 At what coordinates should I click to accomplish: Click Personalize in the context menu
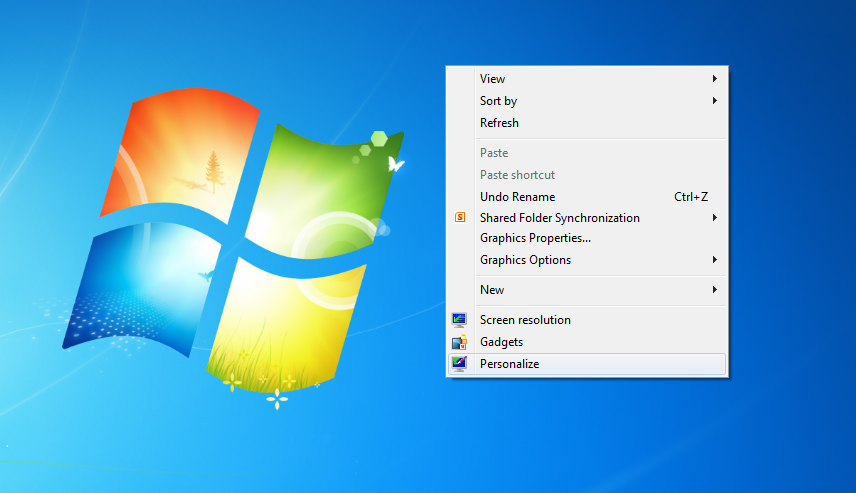587,364
